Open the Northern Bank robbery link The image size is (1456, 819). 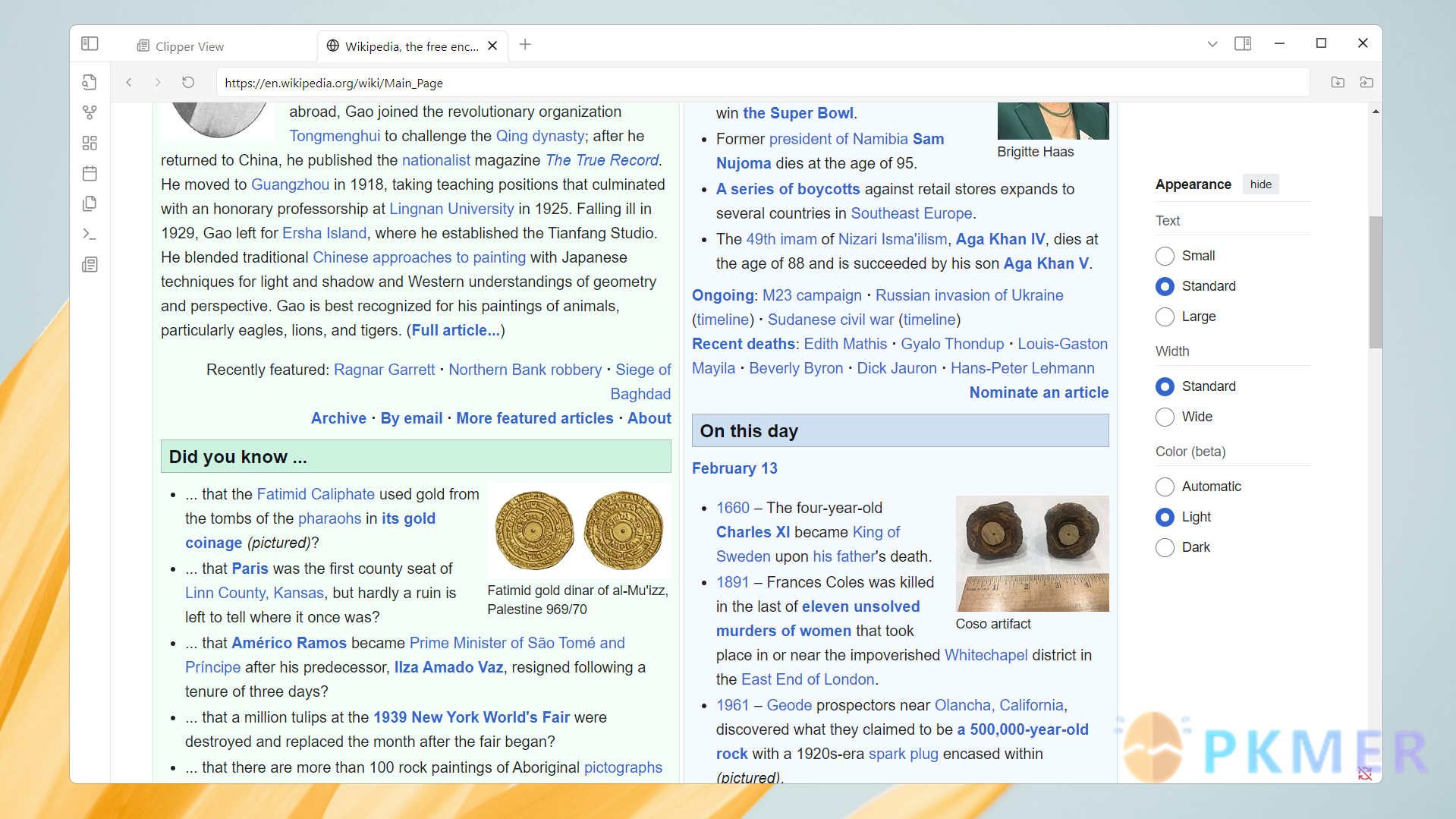(525, 370)
